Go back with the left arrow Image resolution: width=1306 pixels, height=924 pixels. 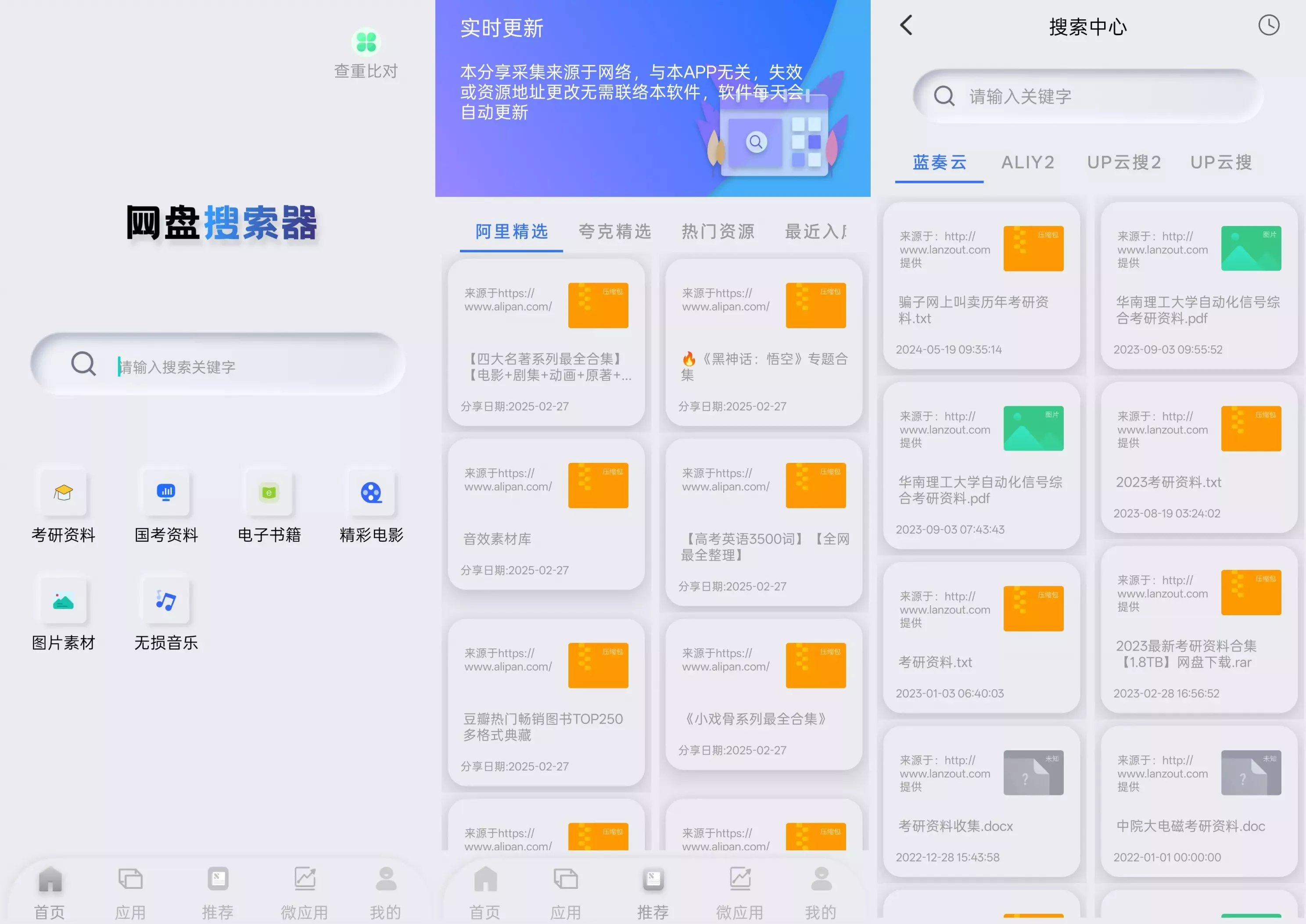point(907,25)
